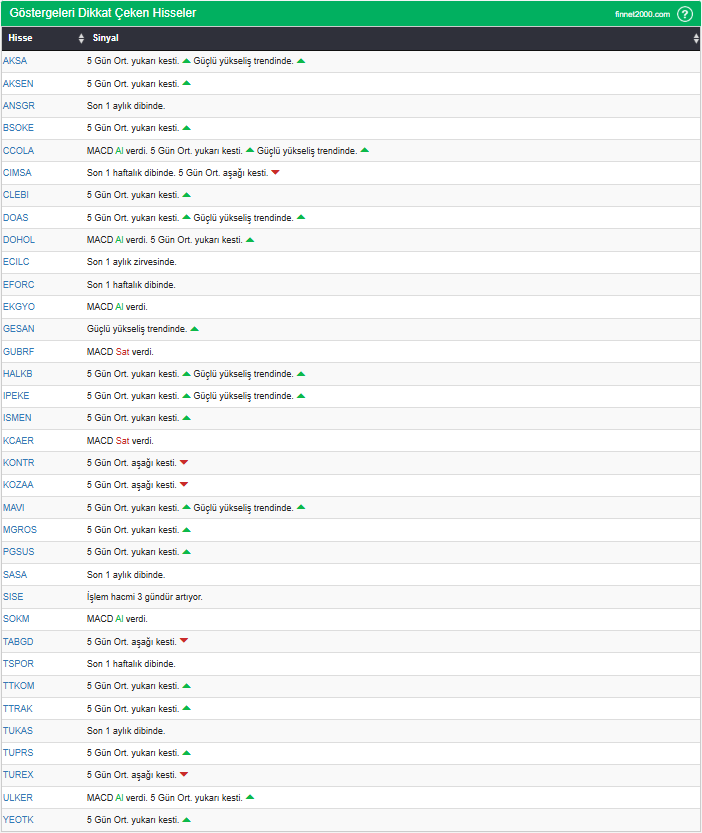The image size is (702, 833).
Task: Click the red down arrow in CIMSA row
Action: [275, 173]
